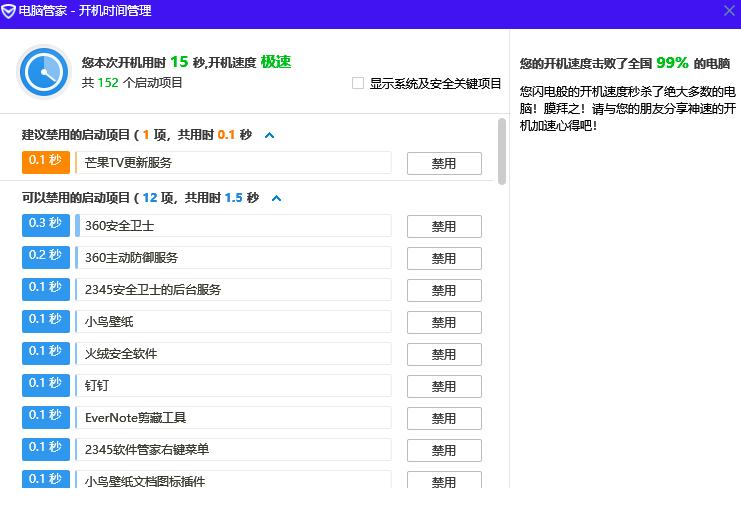Image resolution: width=741 pixels, height=518 pixels.
Task: Select the 2345软件管家右键菜单 row text
Action: pos(147,449)
